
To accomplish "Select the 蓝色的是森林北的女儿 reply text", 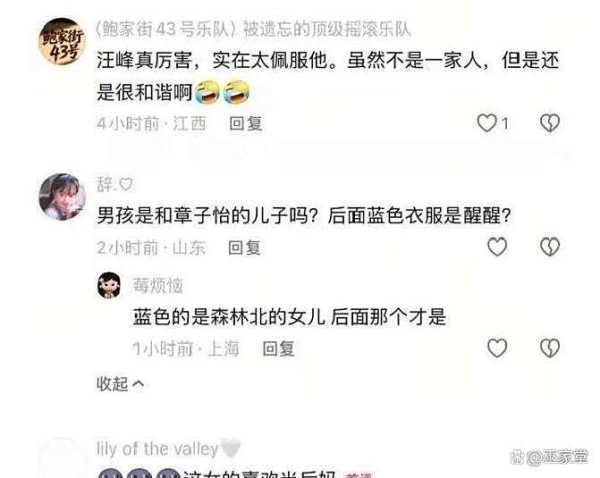I will click(x=289, y=317).
